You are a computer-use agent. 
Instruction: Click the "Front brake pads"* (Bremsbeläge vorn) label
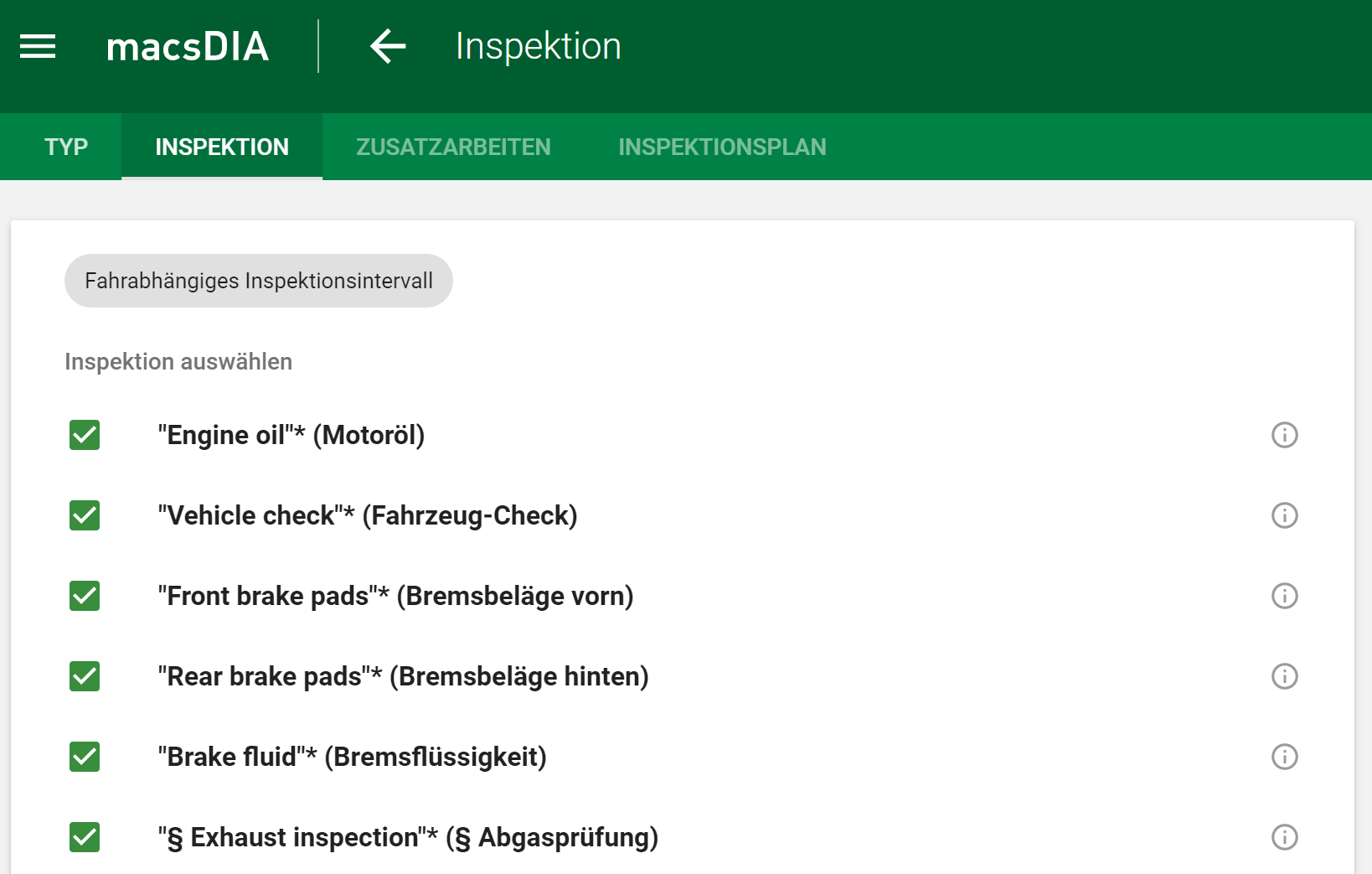395,596
